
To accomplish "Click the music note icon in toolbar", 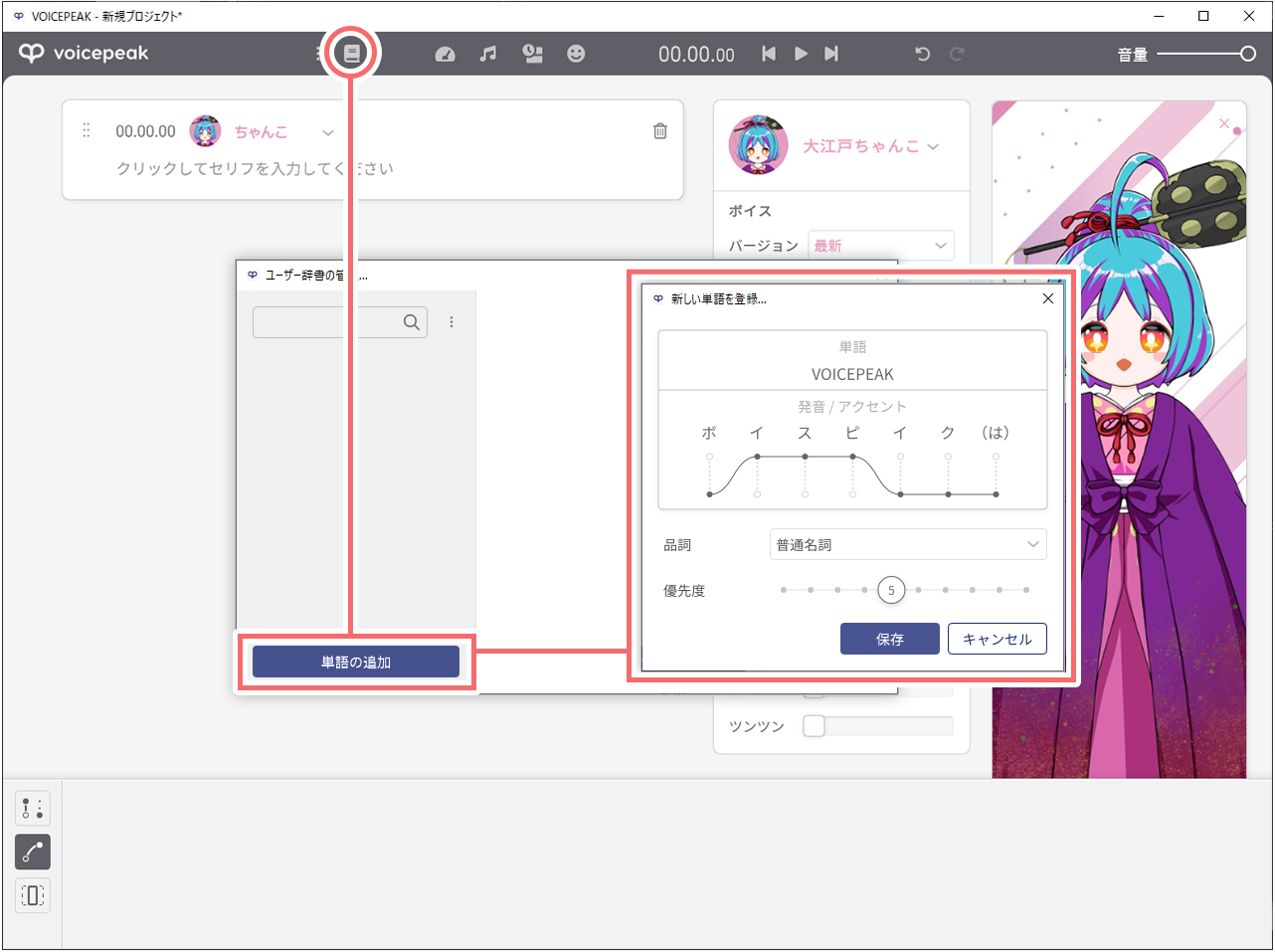I will click(487, 54).
